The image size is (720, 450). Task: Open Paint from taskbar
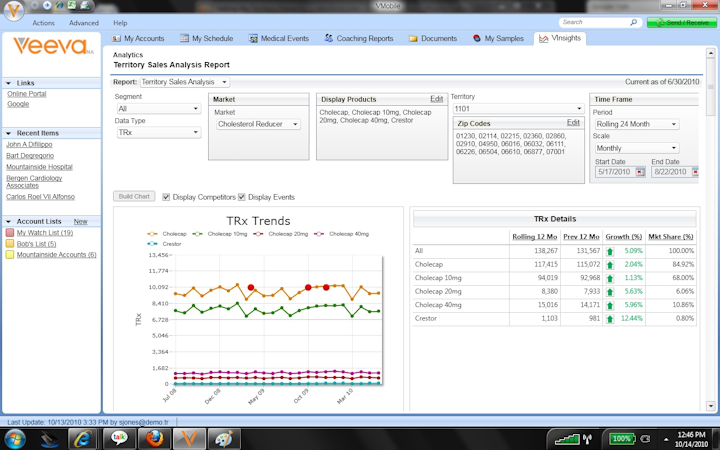[x=224, y=439]
